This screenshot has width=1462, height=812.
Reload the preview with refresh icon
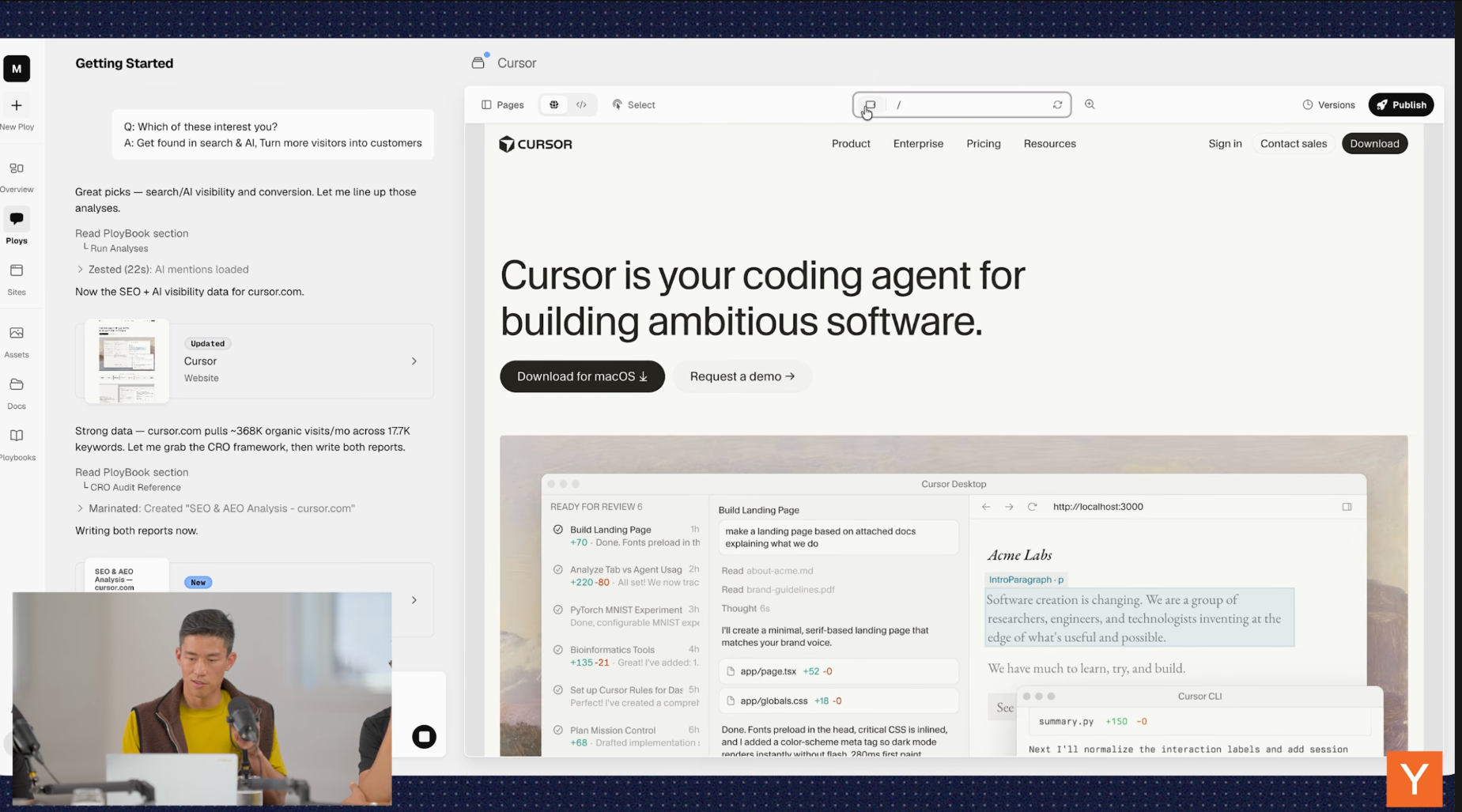point(1057,104)
